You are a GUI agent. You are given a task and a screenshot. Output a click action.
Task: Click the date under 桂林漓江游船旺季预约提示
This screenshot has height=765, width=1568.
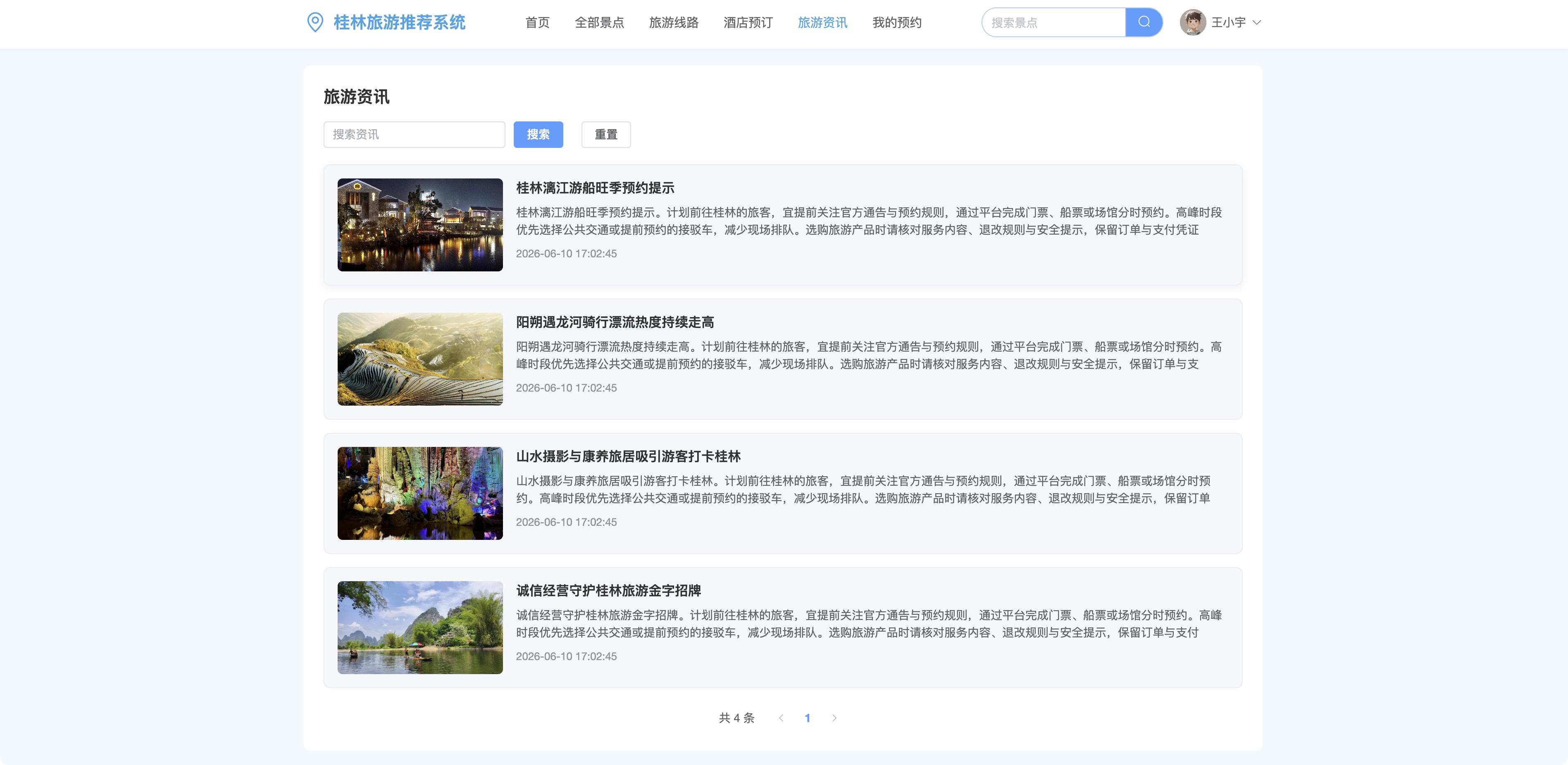566,254
